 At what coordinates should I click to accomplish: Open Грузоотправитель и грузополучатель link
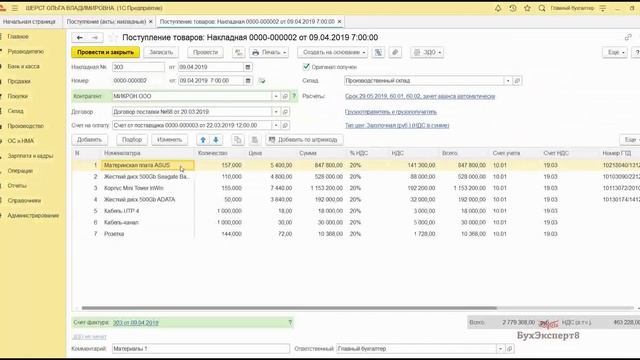[391, 112]
